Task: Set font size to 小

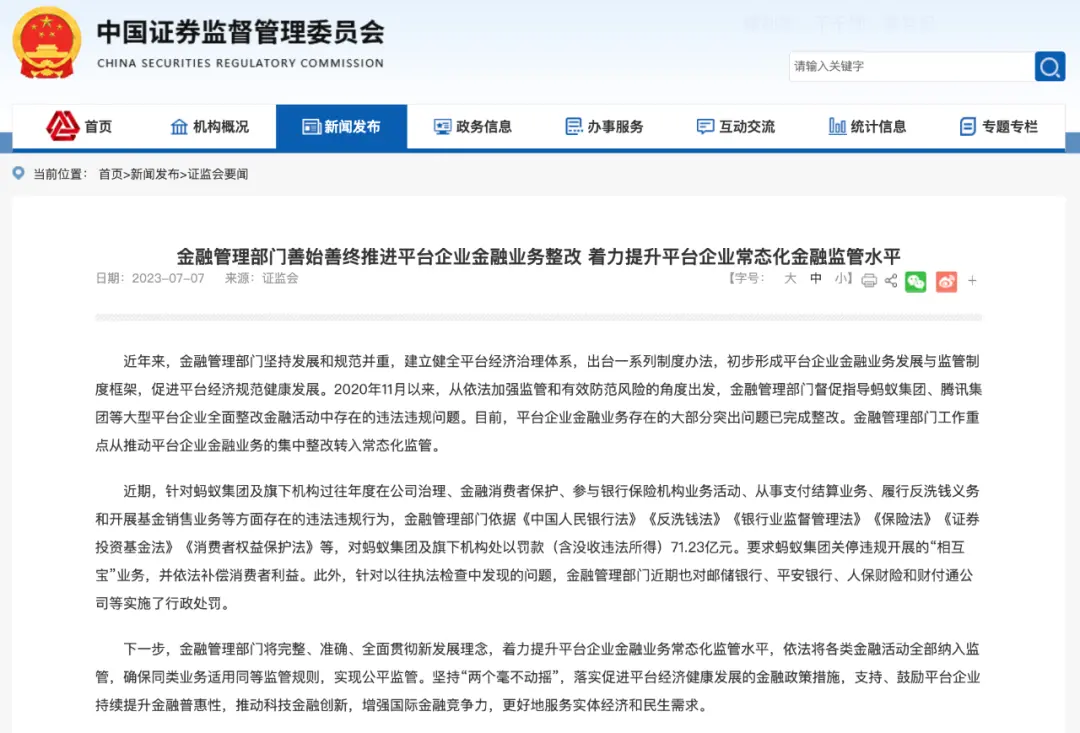Action: click(x=841, y=278)
